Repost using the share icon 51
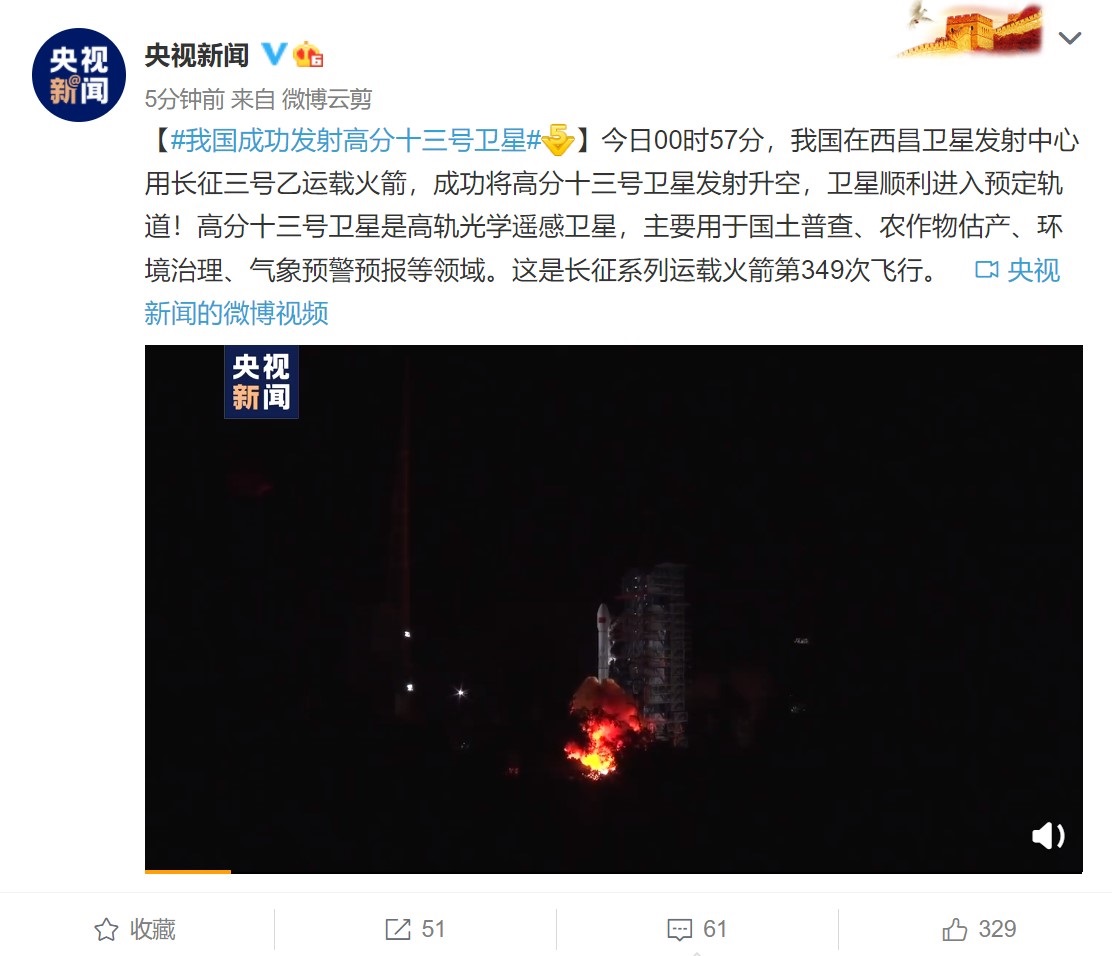The height and width of the screenshot is (956, 1112). 415,929
